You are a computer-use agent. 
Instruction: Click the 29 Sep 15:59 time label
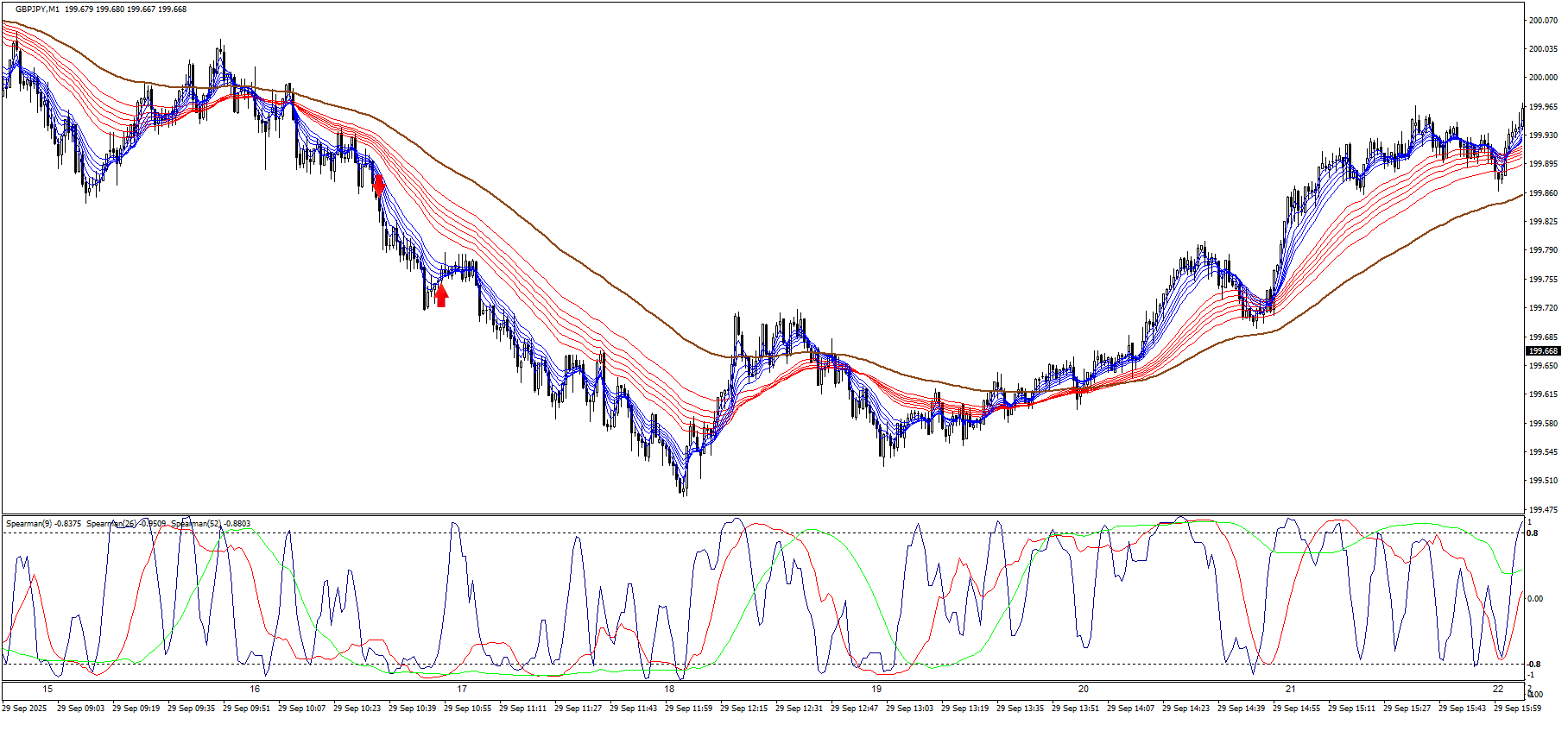[1517, 709]
